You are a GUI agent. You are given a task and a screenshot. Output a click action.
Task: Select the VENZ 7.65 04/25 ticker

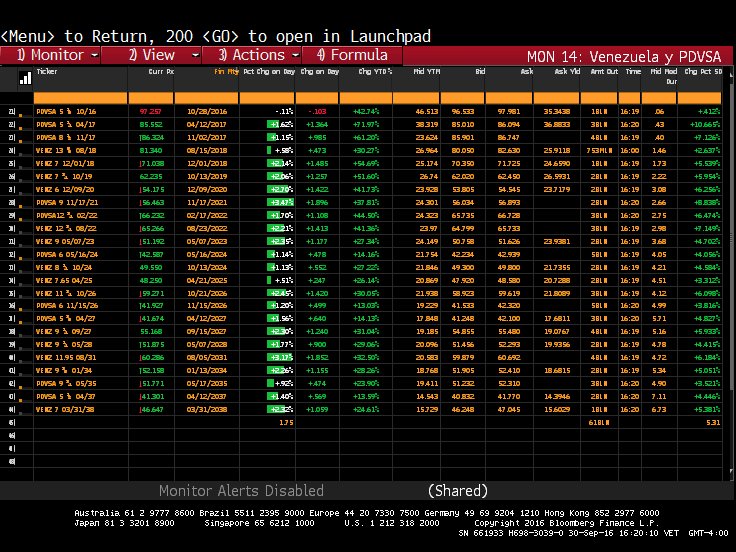pyautogui.click(x=64, y=280)
